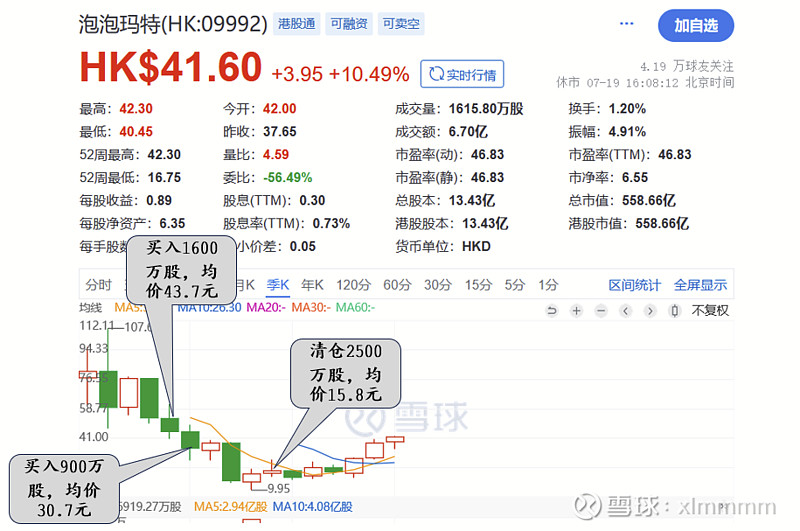Viewport: 800px width, 531px height.
Task: Click the 成交量 value 1615.80万股
Action: pos(486,109)
